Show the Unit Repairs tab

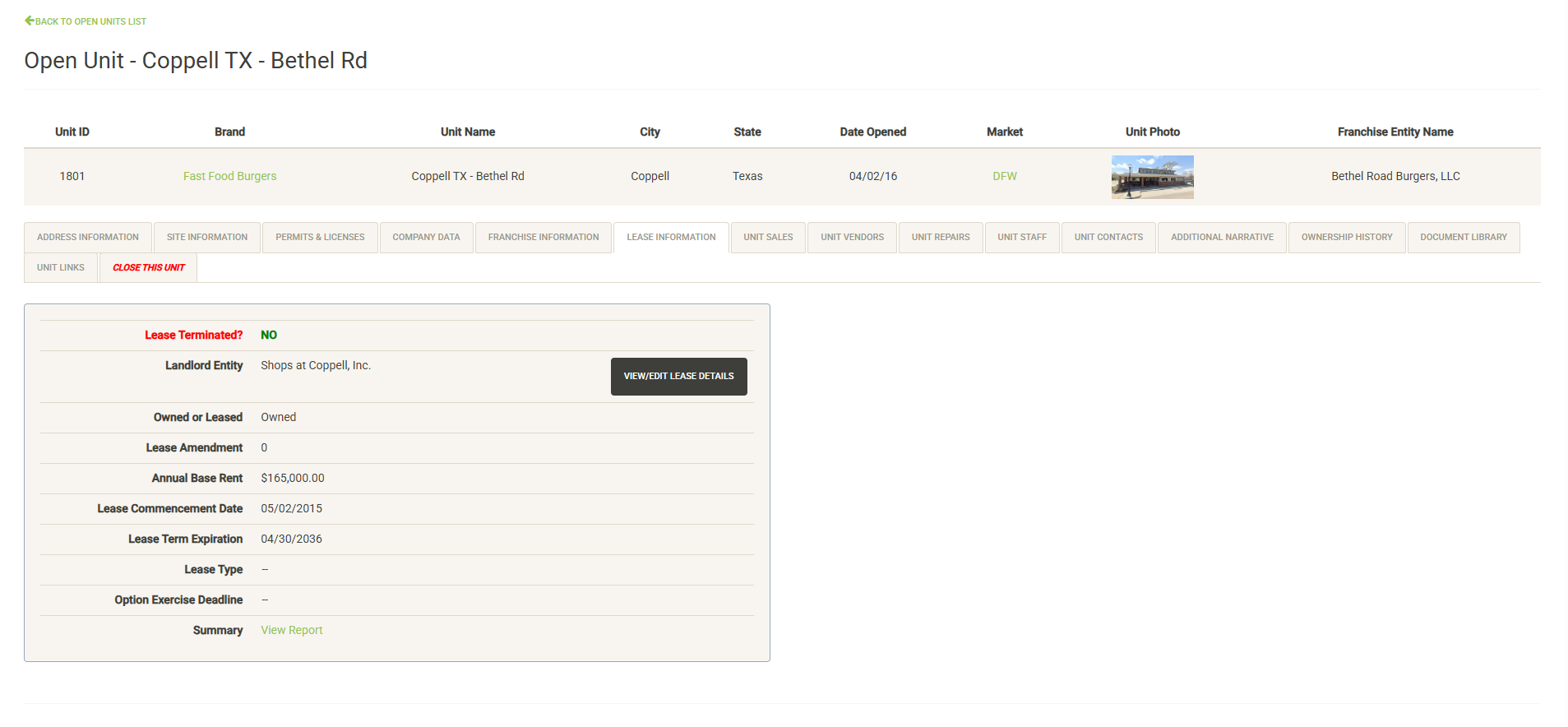[941, 237]
